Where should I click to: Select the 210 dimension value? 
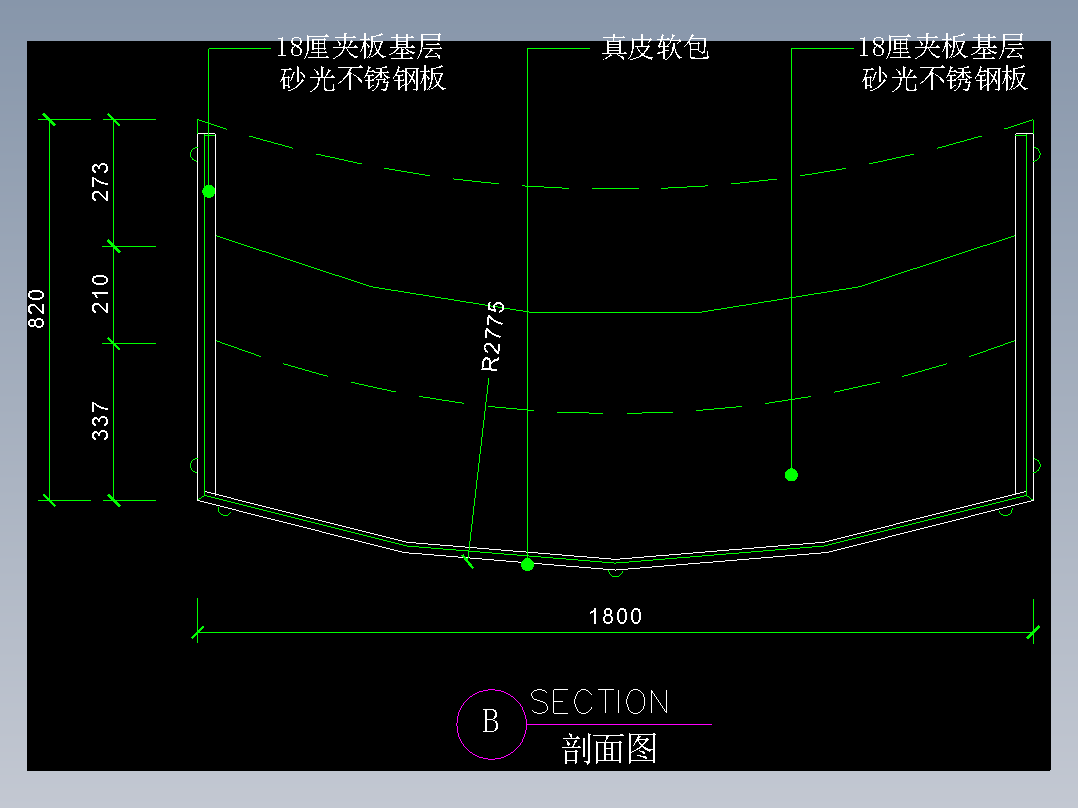(100, 294)
